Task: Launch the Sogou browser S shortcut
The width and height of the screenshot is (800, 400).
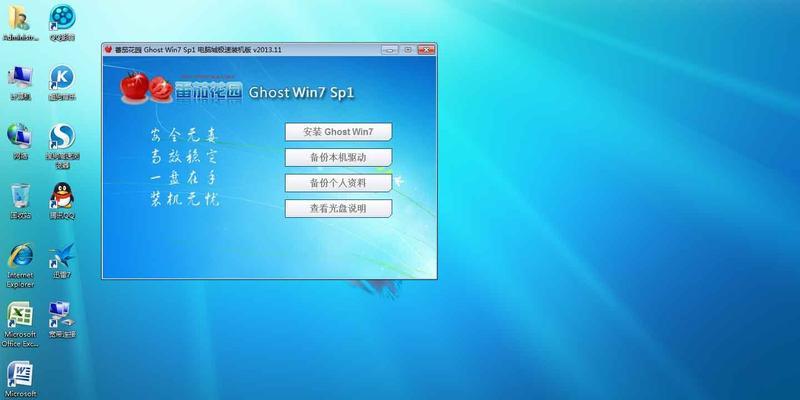Action: pos(62,137)
